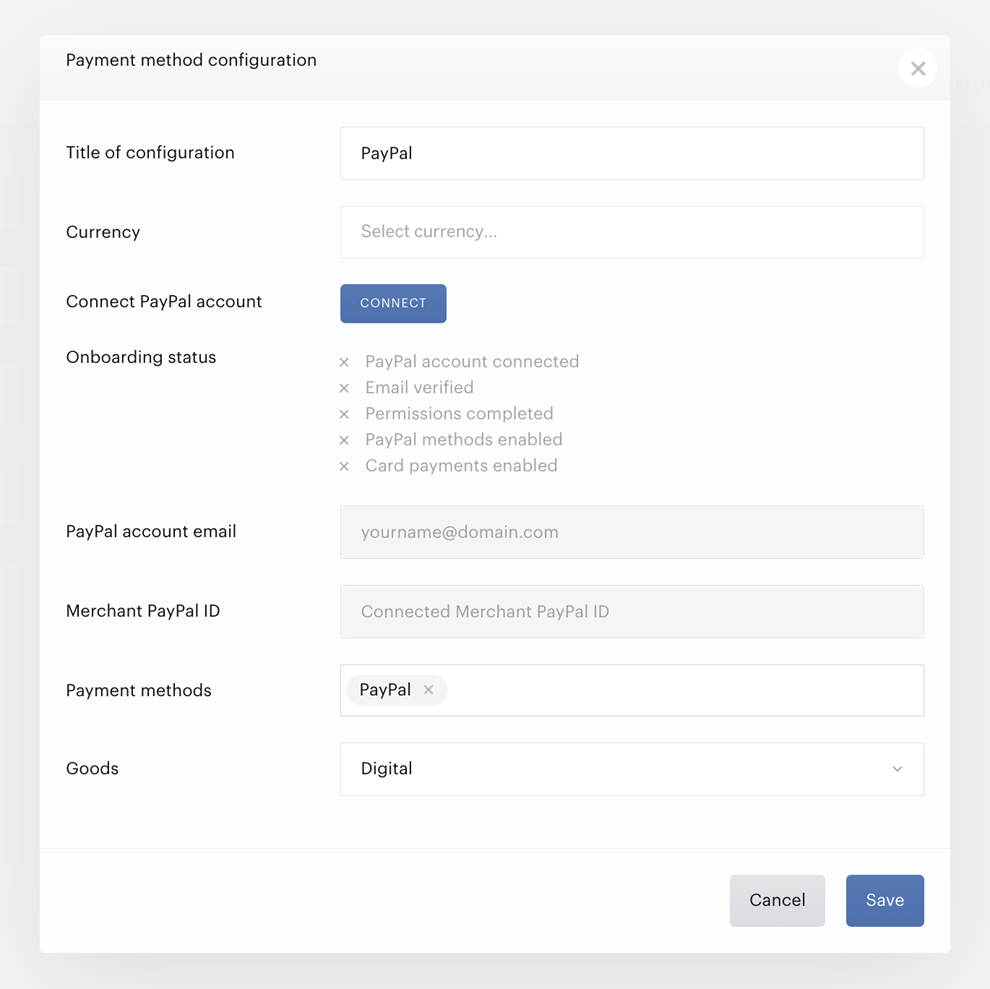The width and height of the screenshot is (990, 989).
Task: Click the PayPal account connected text
Action: click(x=472, y=361)
